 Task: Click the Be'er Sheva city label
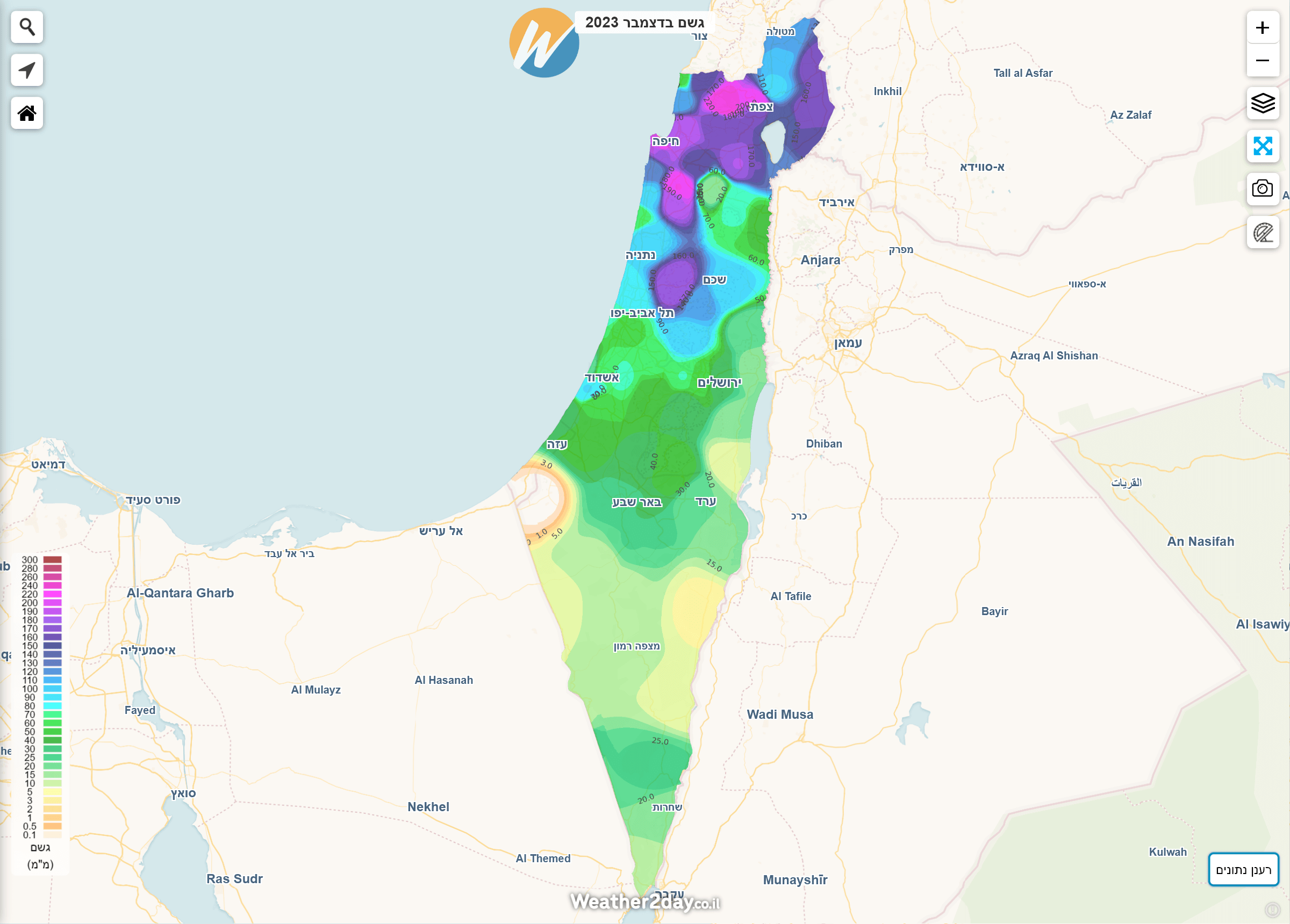coord(636,502)
